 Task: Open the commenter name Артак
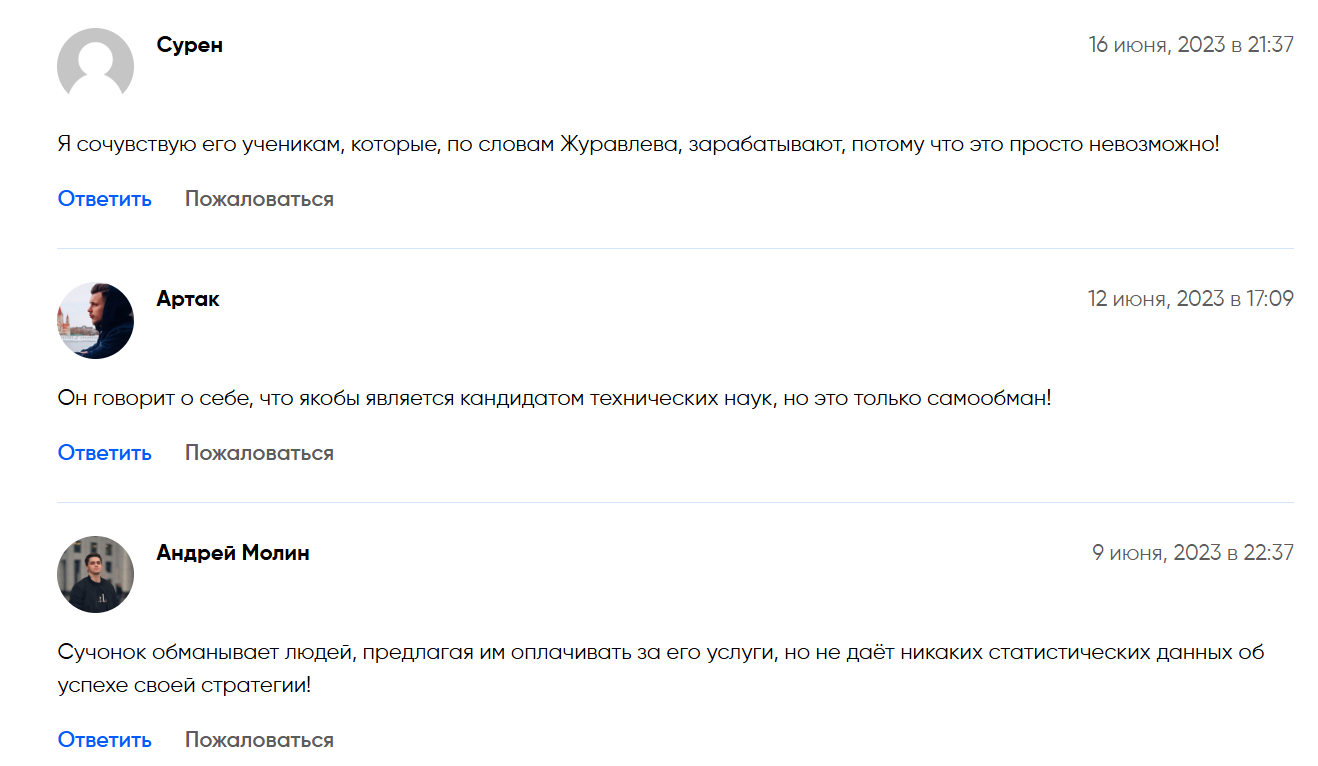(x=188, y=299)
